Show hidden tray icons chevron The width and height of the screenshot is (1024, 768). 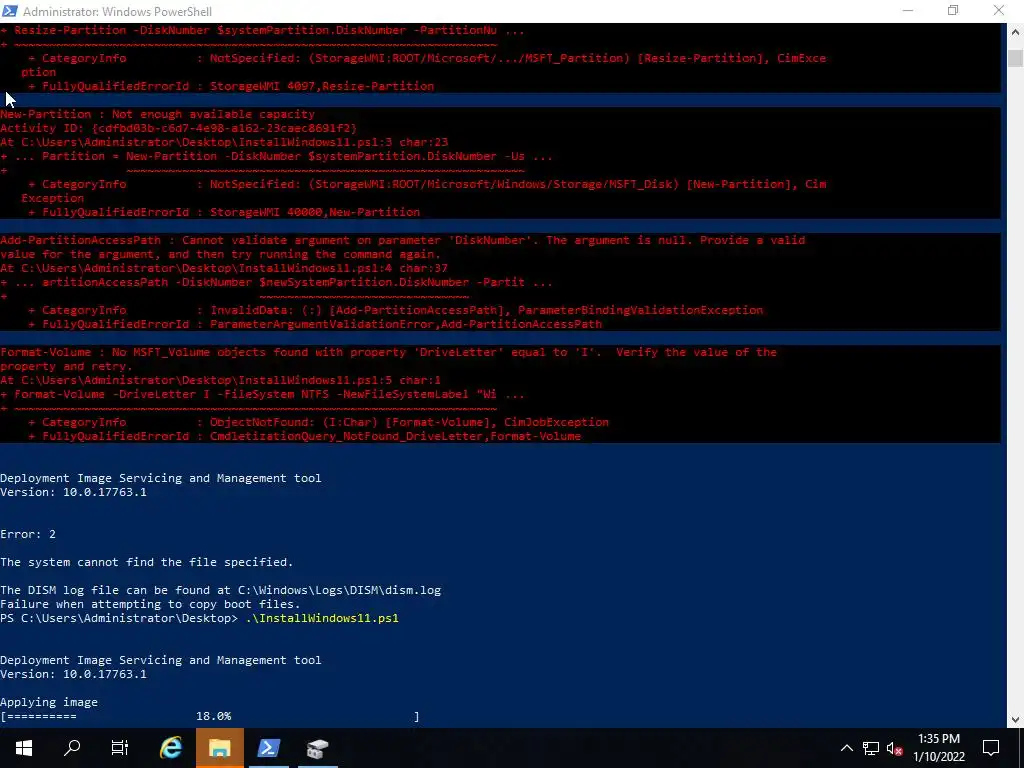846,748
